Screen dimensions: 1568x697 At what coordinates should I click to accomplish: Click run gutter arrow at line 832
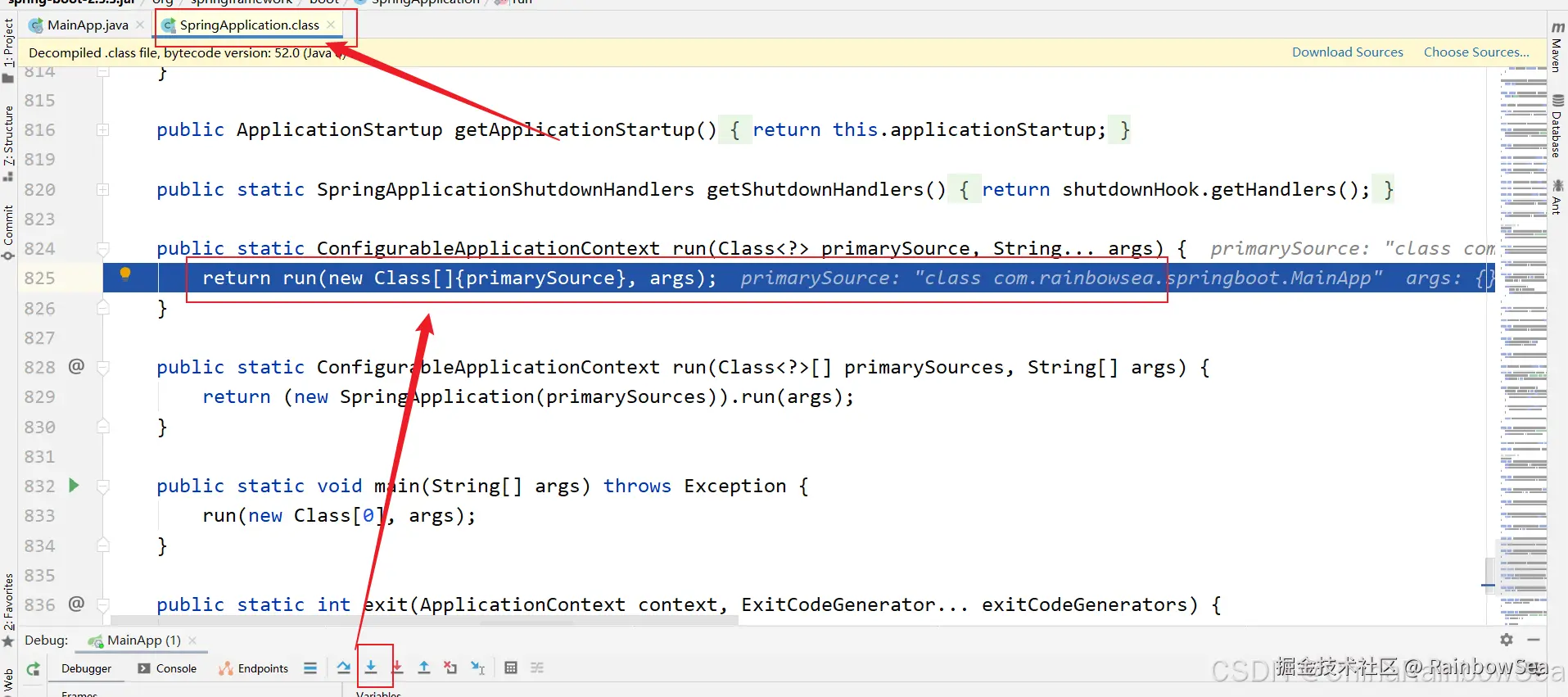[74, 485]
